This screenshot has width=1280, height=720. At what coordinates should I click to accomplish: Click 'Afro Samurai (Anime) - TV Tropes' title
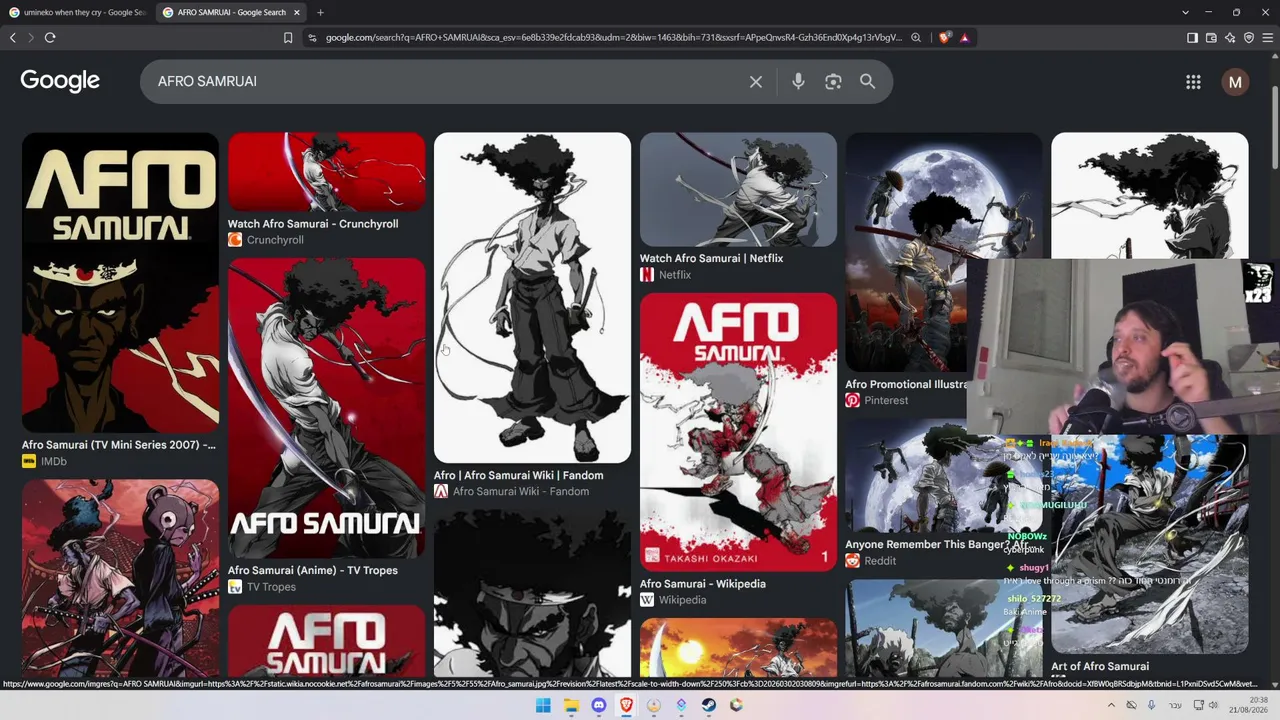click(313, 570)
